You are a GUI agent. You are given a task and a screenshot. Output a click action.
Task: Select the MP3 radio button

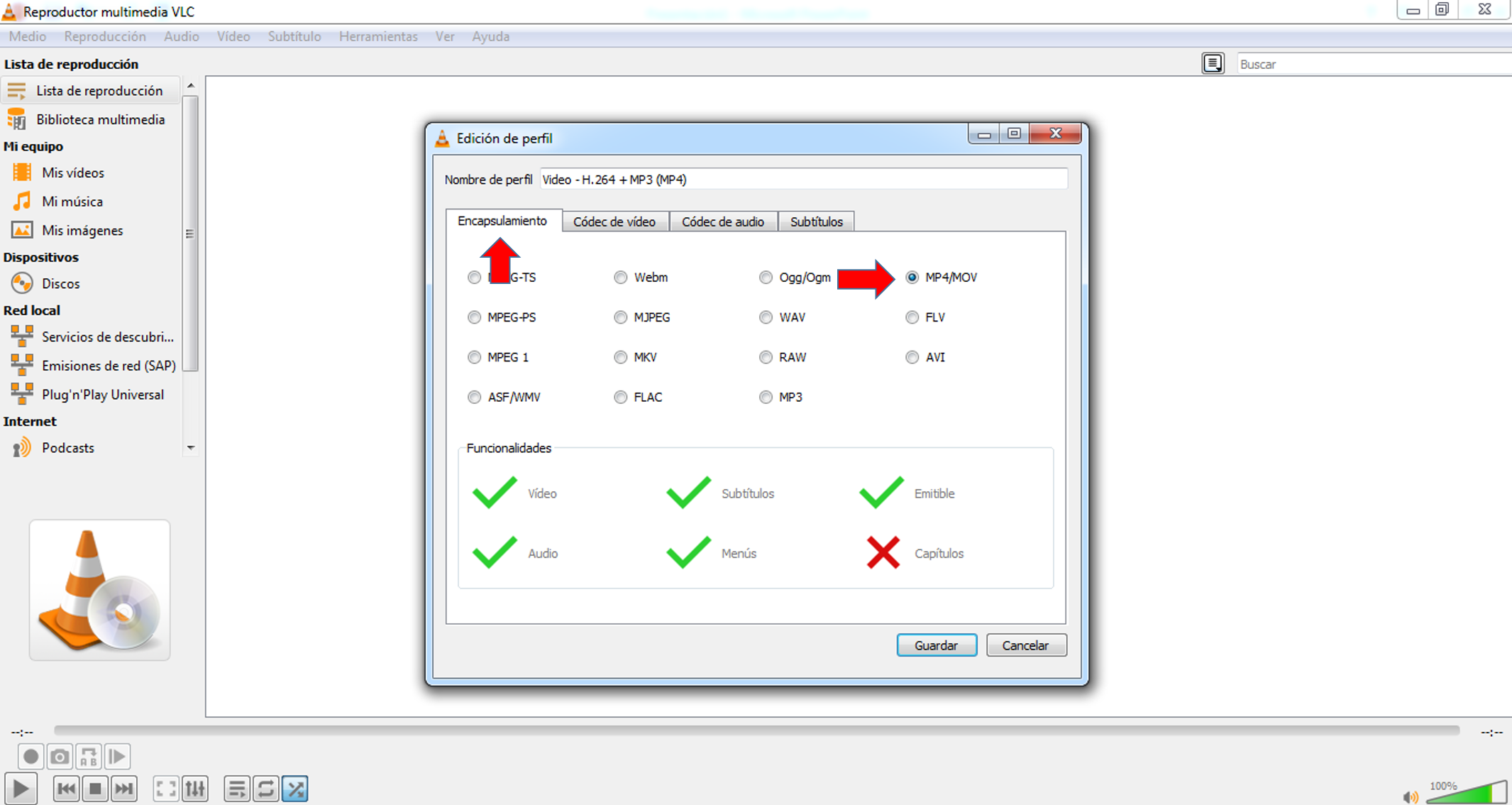pos(766,397)
